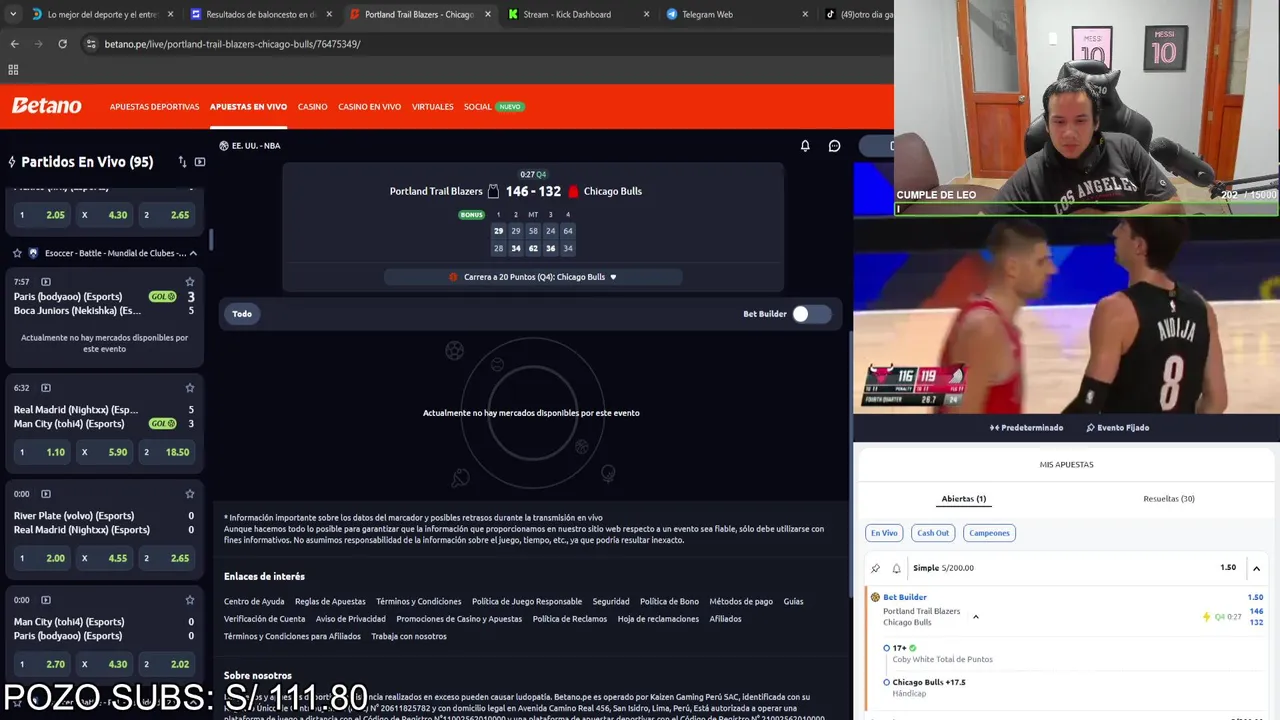Collapse the Esoccer Battle Mundial de Clubes group

(193, 253)
